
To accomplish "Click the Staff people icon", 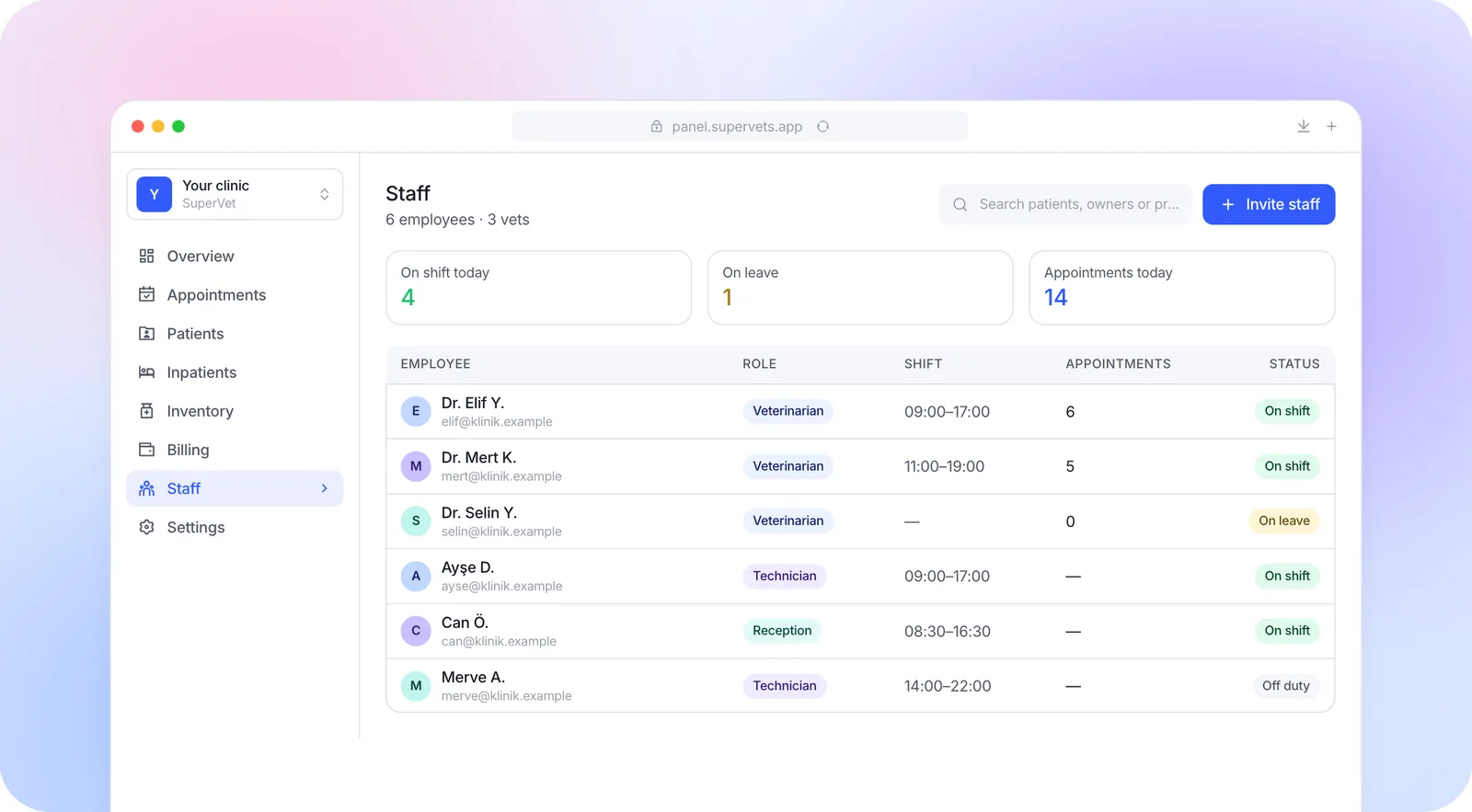I will click(x=146, y=488).
